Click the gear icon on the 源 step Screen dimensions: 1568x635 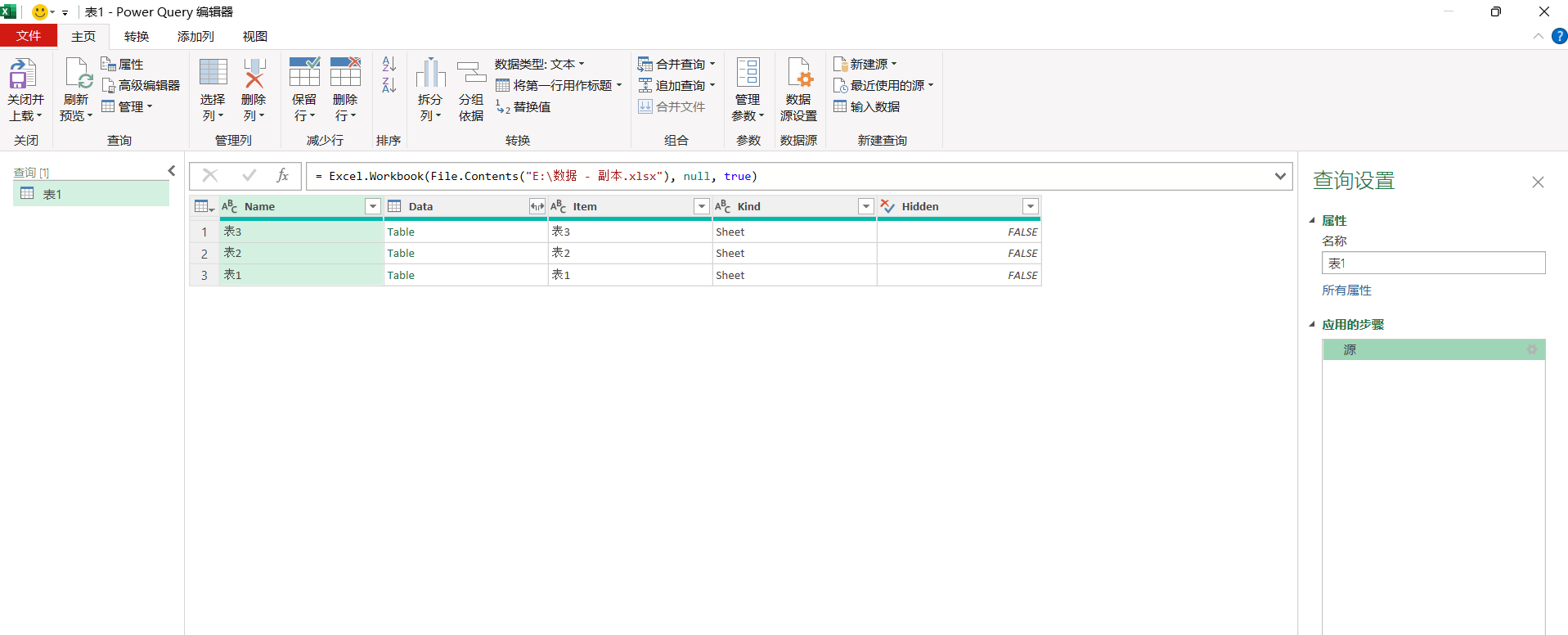tap(1532, 349)
